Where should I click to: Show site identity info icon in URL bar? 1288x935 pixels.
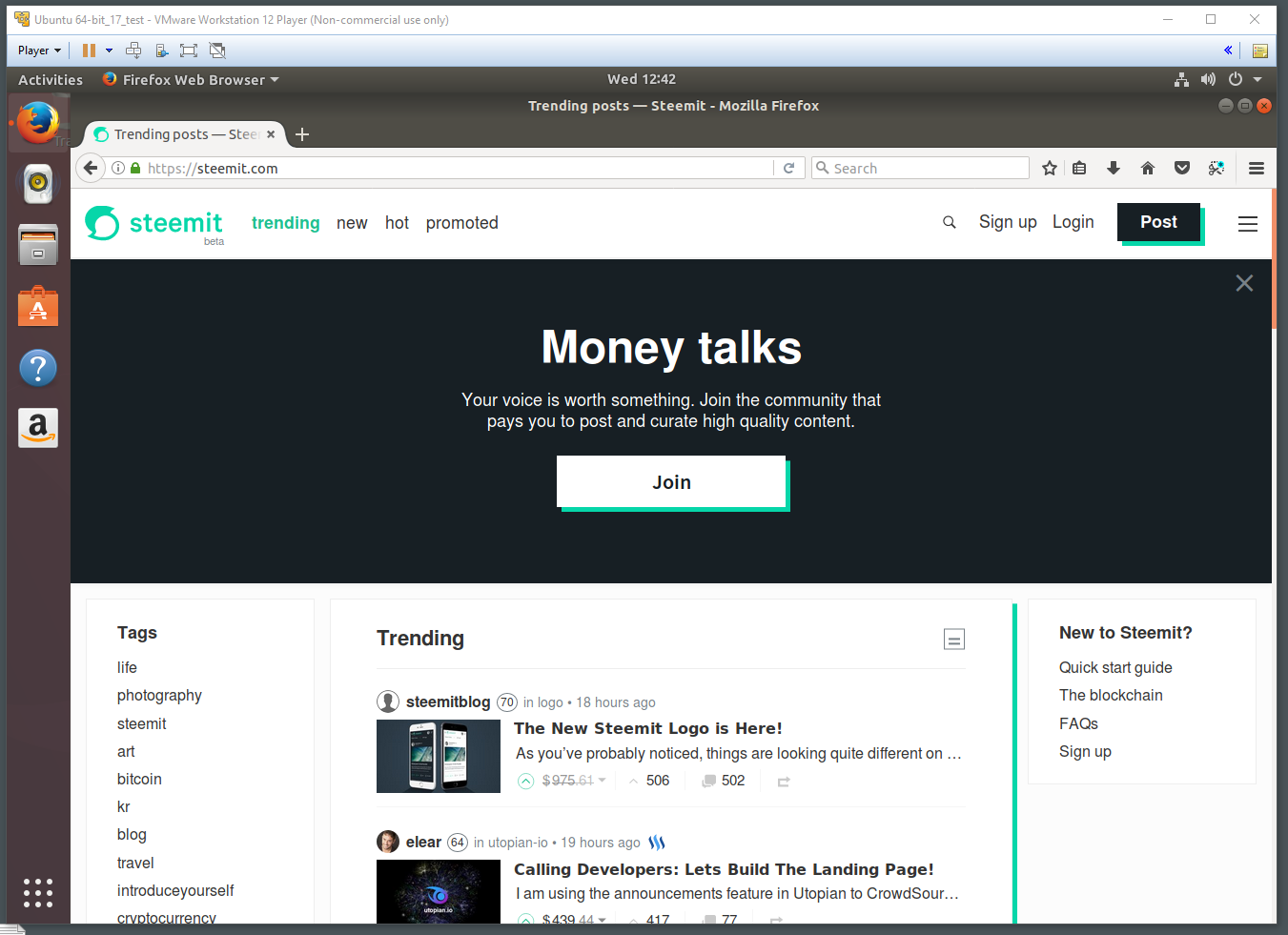click(x=118, y=168)
